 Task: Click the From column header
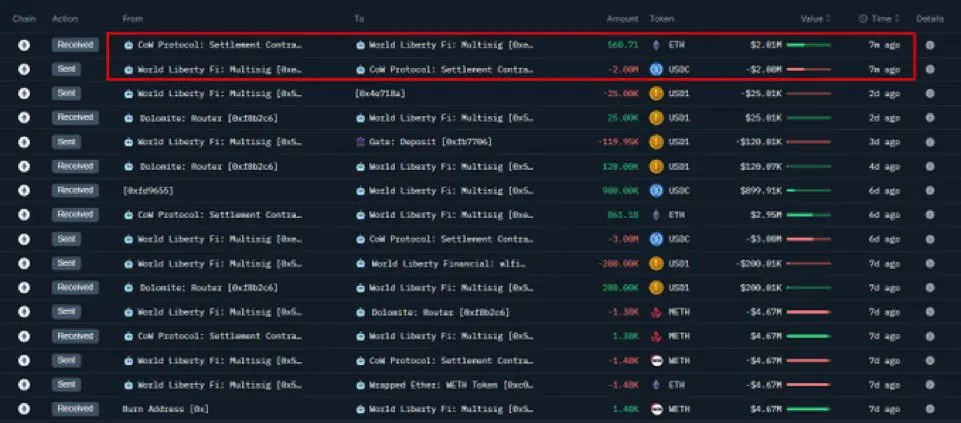click(x=132, y=19)
